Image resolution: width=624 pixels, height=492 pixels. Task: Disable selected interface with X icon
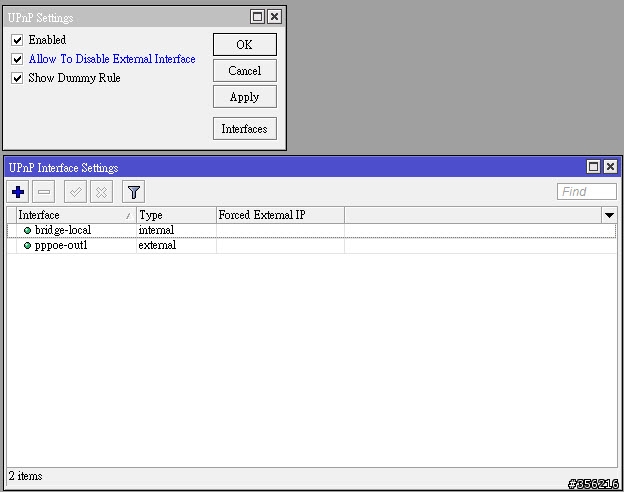pos(101,192)
